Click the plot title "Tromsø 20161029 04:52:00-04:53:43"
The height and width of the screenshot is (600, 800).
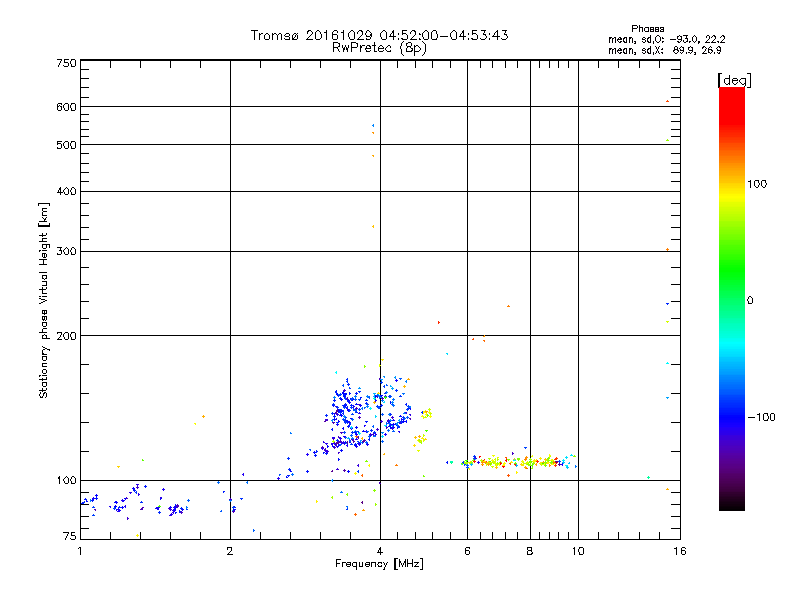[x=379, y=35]
